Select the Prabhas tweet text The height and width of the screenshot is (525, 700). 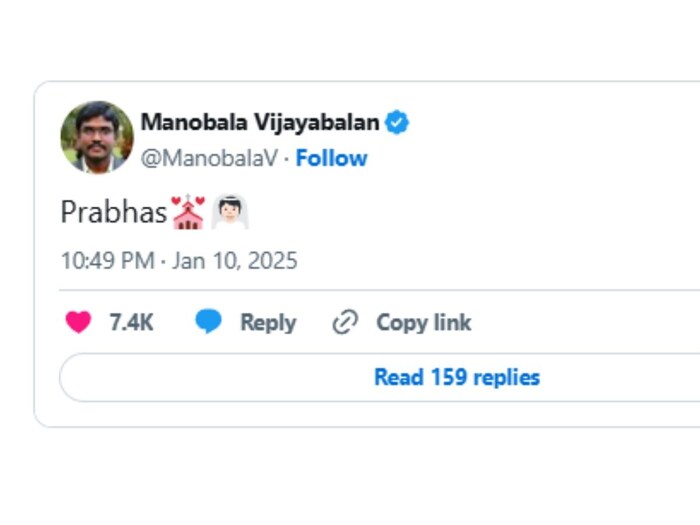(x=114, y=212)
